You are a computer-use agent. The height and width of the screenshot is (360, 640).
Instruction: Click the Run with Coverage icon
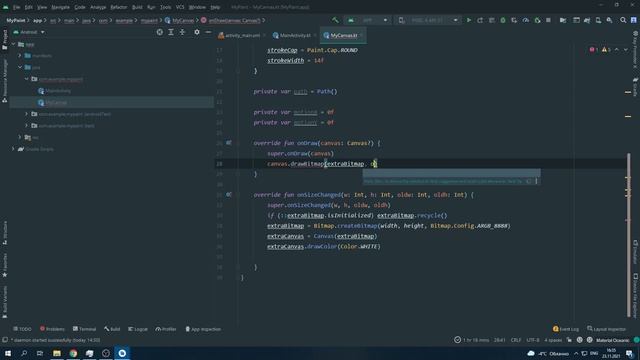(x=514, y=20)
